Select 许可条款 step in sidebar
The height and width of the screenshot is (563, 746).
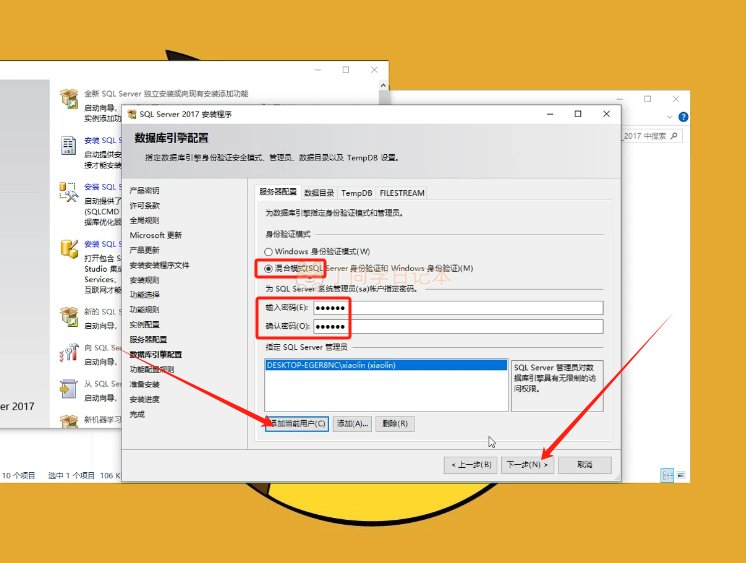coord(144,205)
